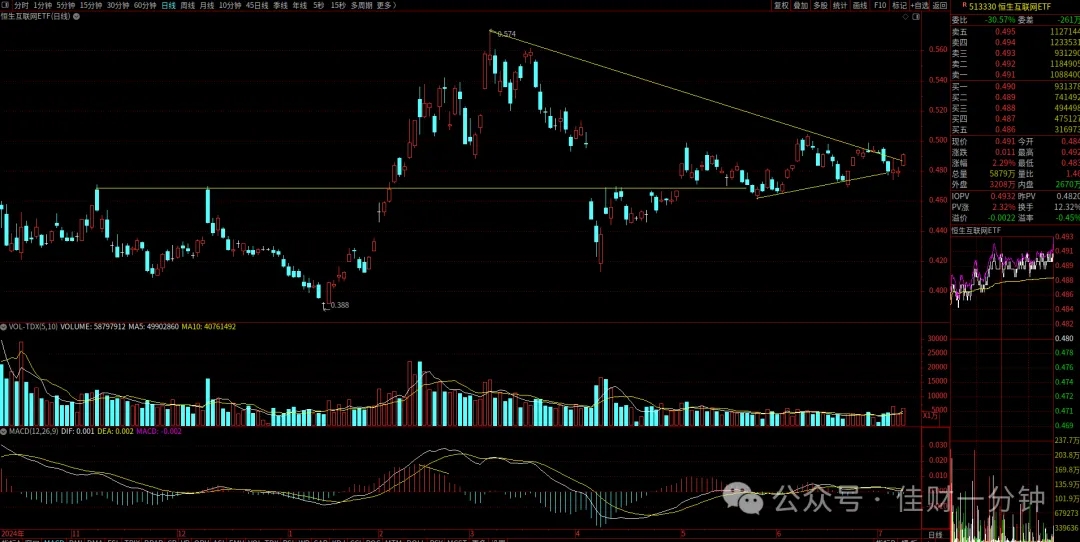Switch to 10分钟 period

click(x=230, y=5)
